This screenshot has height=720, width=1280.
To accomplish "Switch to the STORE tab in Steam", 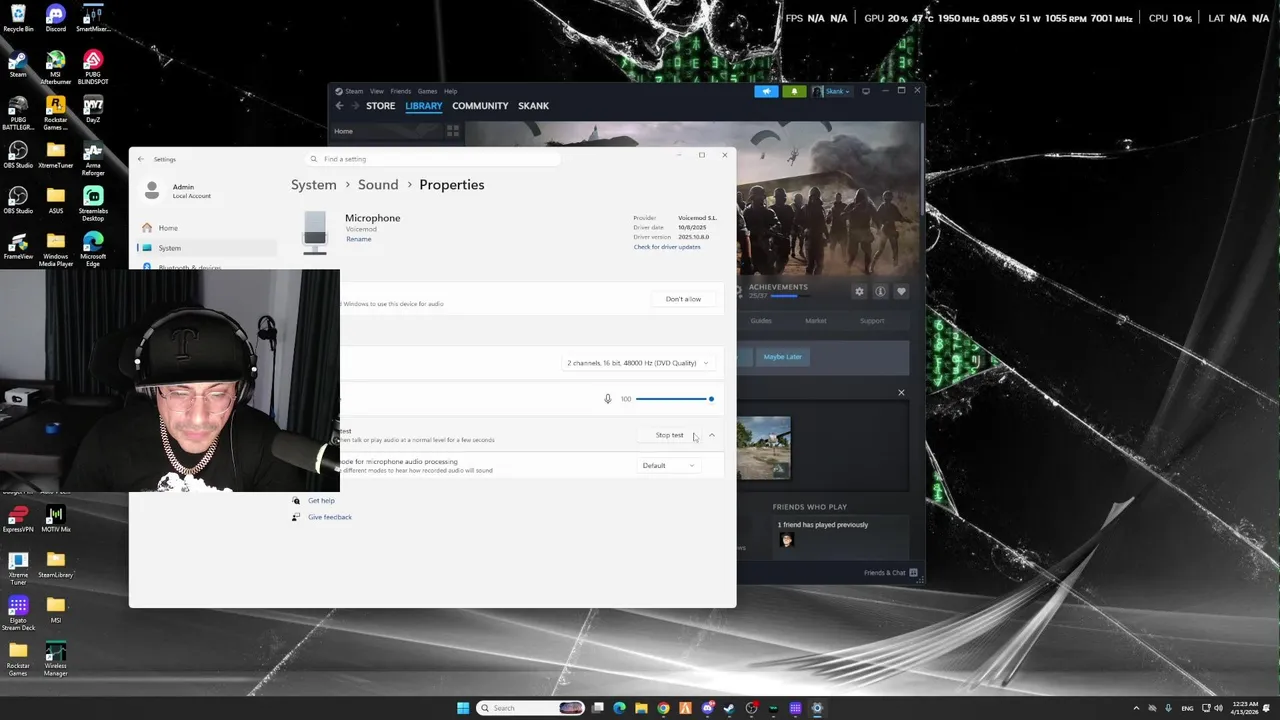I will click(x=380, y=106).
